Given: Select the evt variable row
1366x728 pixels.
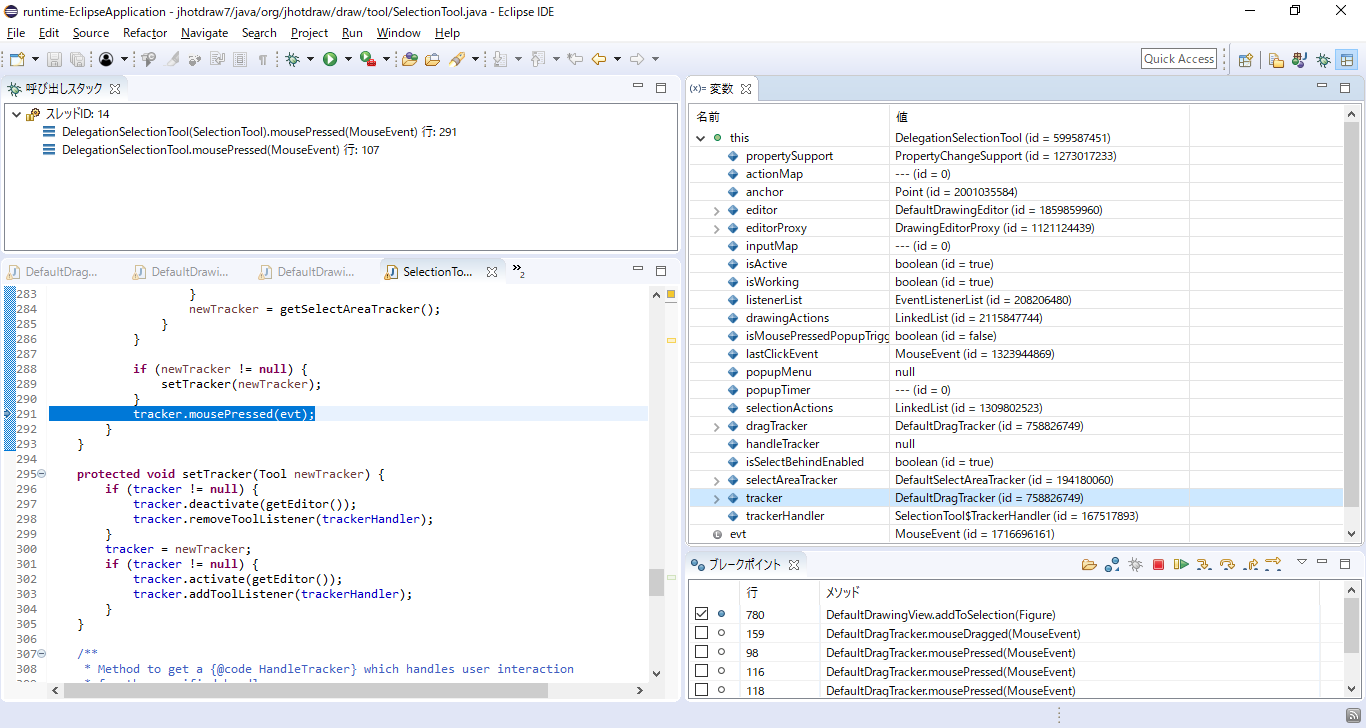Looking at the screenshot, I should coord(1016,534).
